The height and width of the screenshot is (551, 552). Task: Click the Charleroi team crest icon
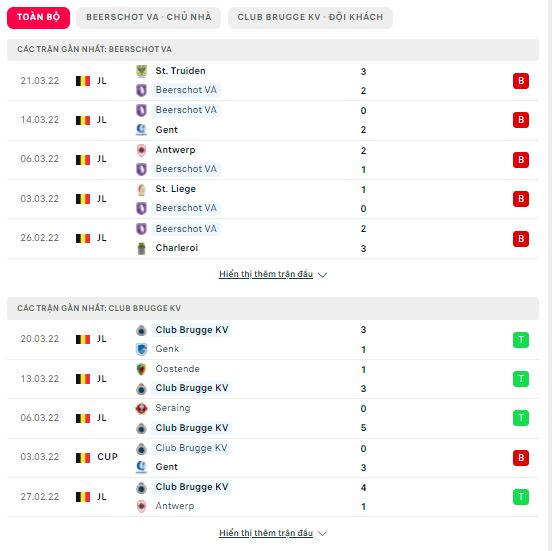[141, 248]
